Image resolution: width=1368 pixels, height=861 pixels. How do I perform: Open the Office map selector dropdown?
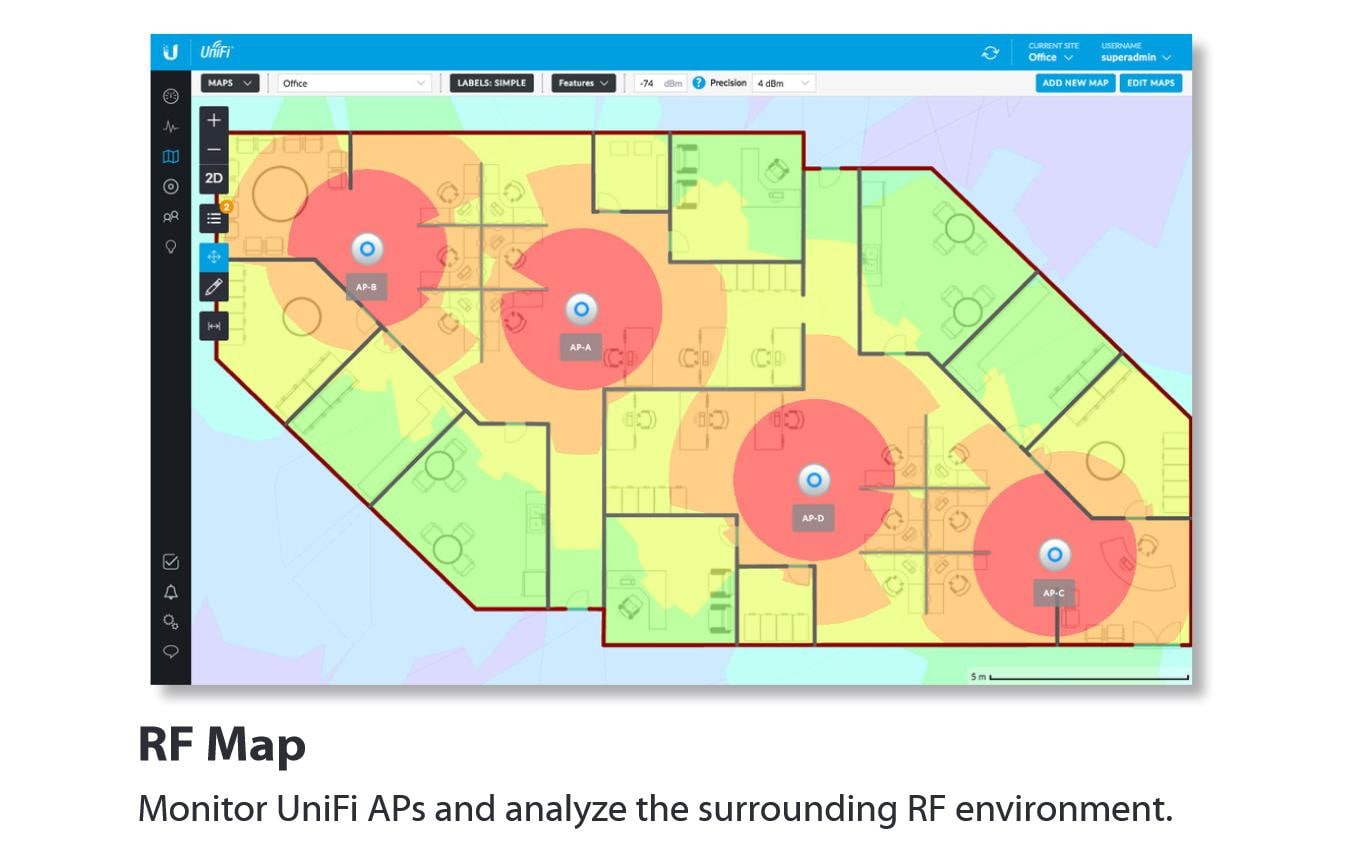pyautogui.click(x=355, y=83)
